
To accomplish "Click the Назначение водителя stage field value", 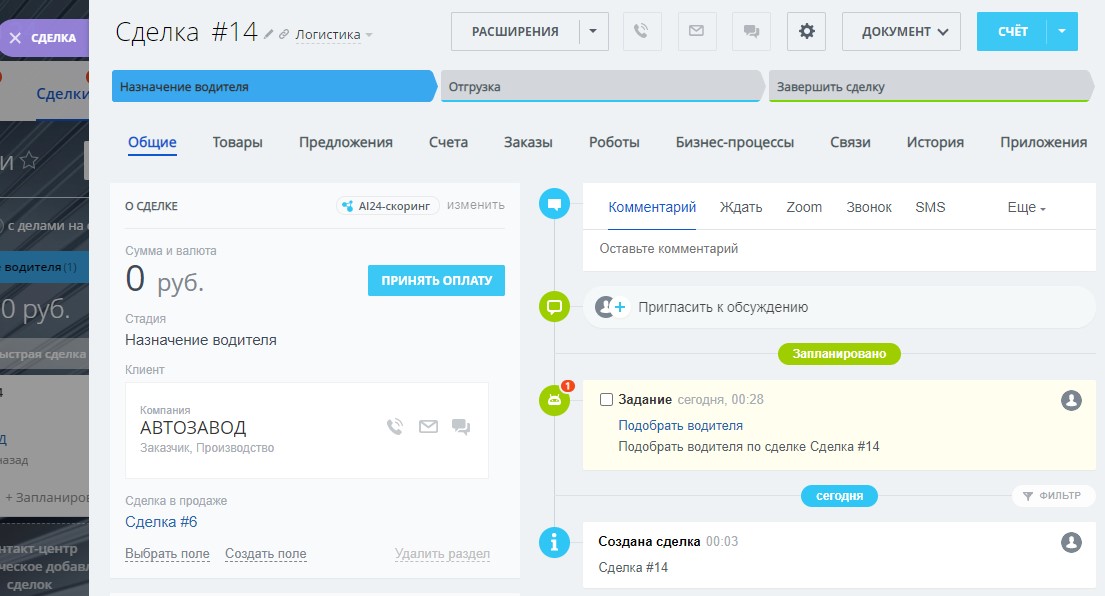I will 201,340.
